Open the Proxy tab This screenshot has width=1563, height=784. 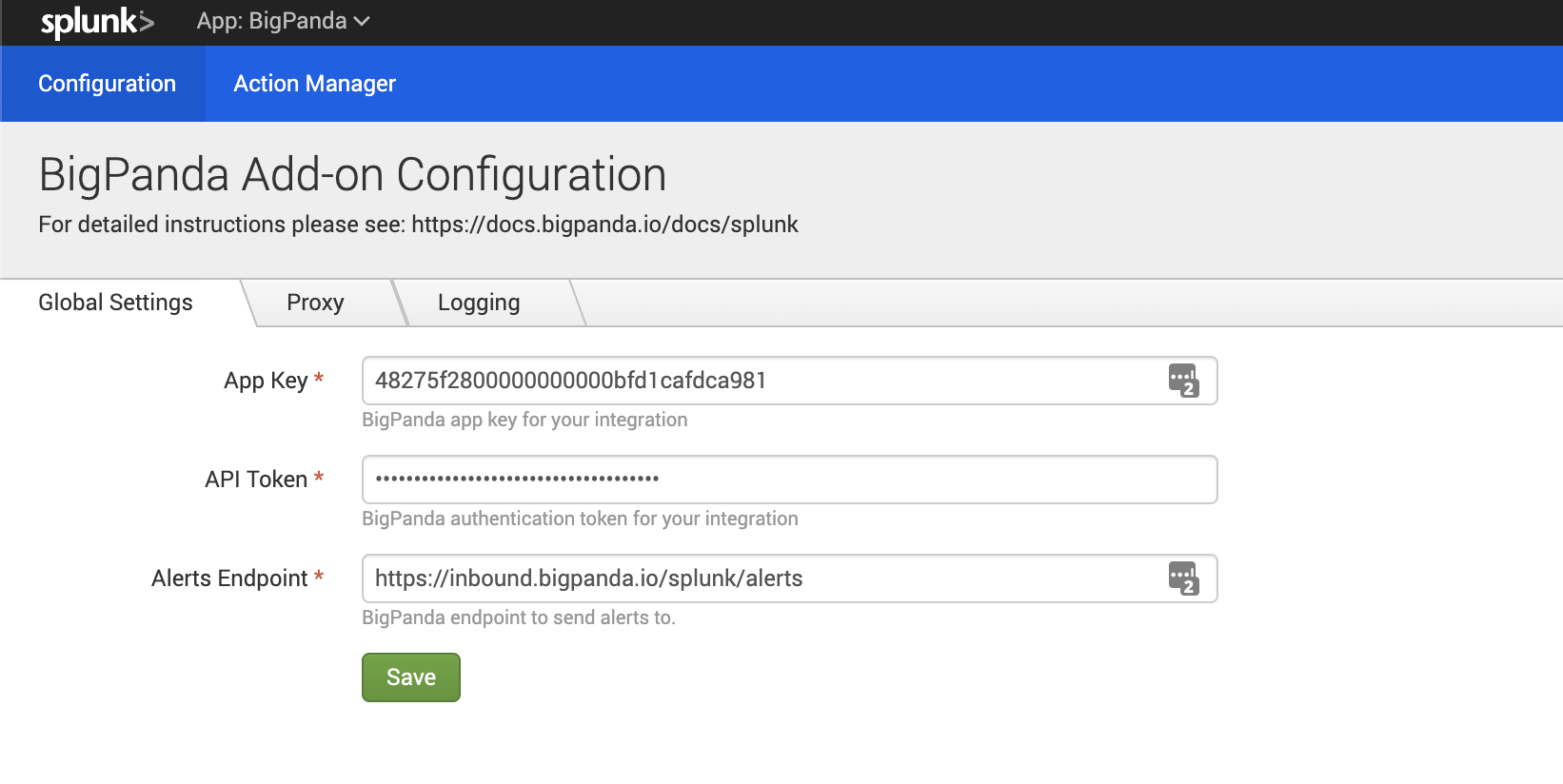[x=315, y=303]
